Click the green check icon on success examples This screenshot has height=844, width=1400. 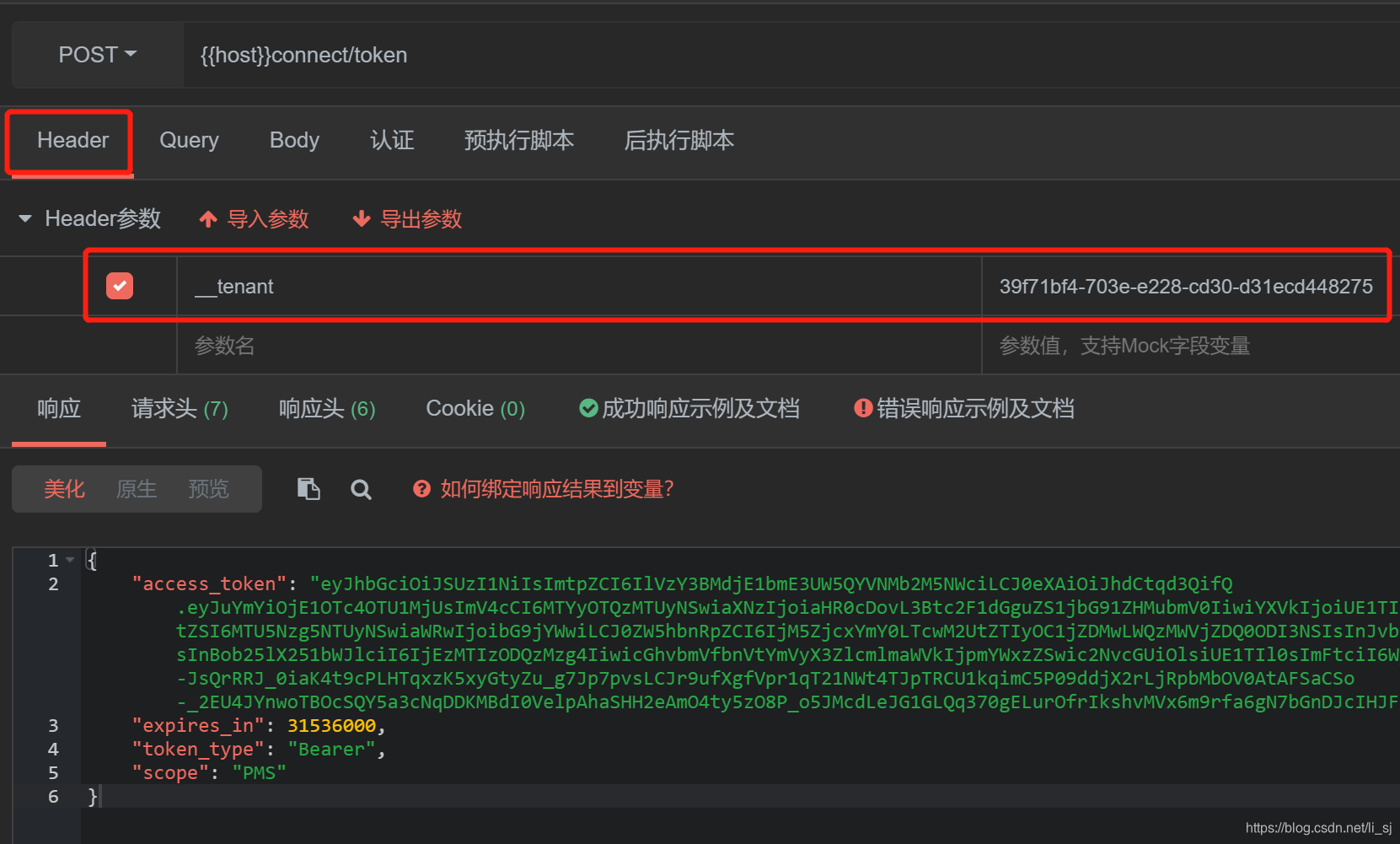[x=588, y=408]
